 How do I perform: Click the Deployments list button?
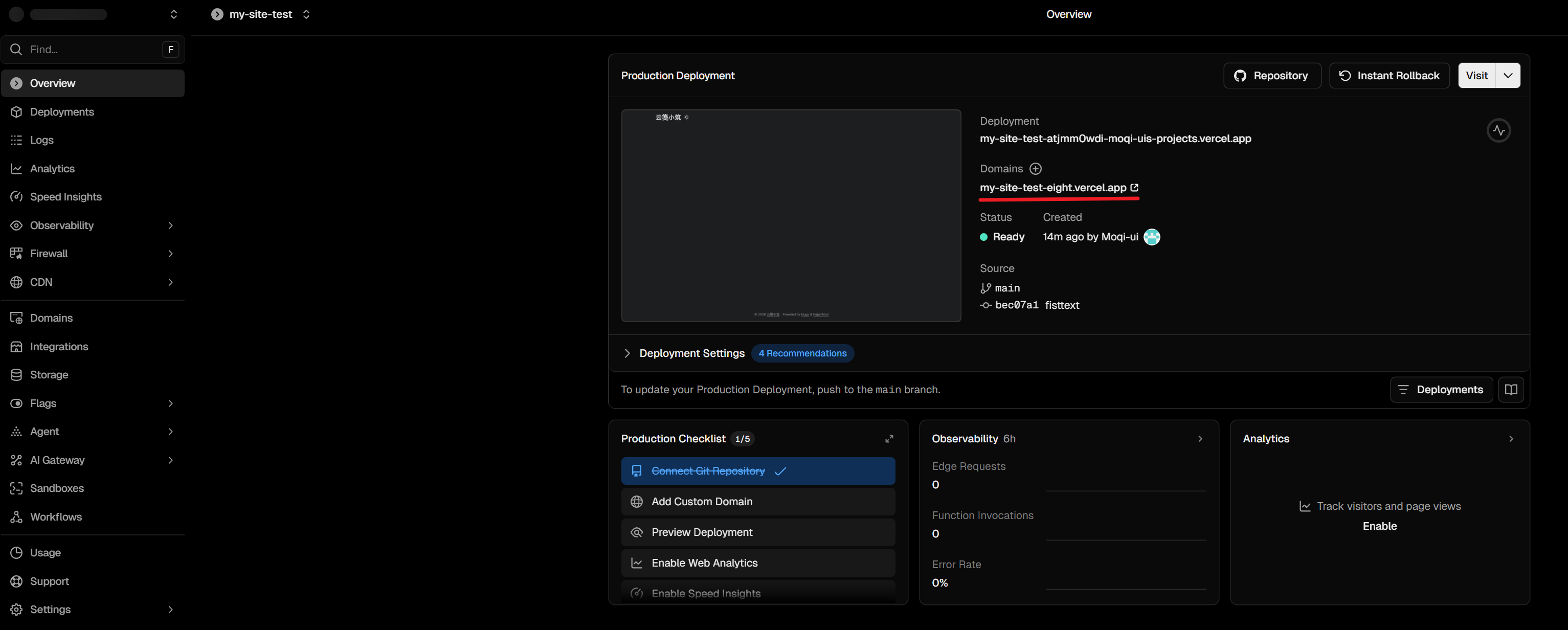click(1441, 390)
